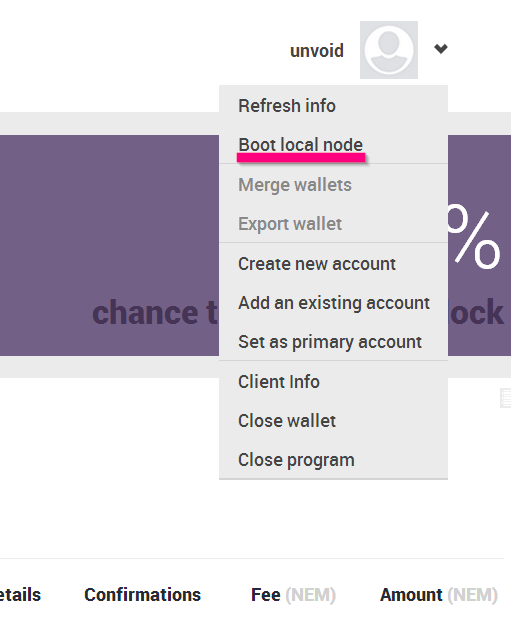This screenshot has height=627, width=511.
Task: Click the small list icon at right edge
Action: point(505,398)
